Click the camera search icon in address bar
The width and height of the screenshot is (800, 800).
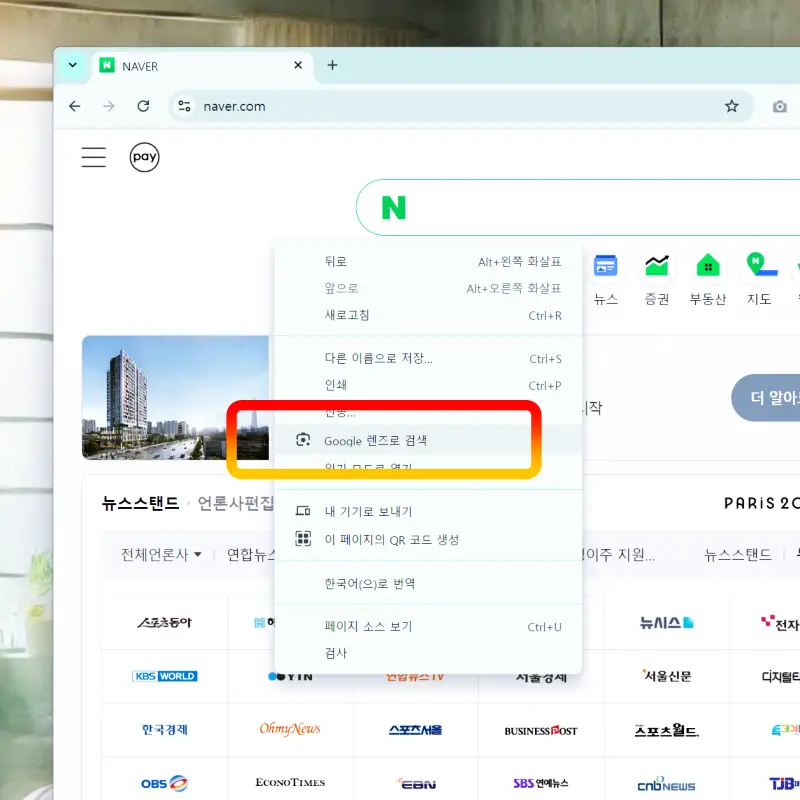[780, 105]
